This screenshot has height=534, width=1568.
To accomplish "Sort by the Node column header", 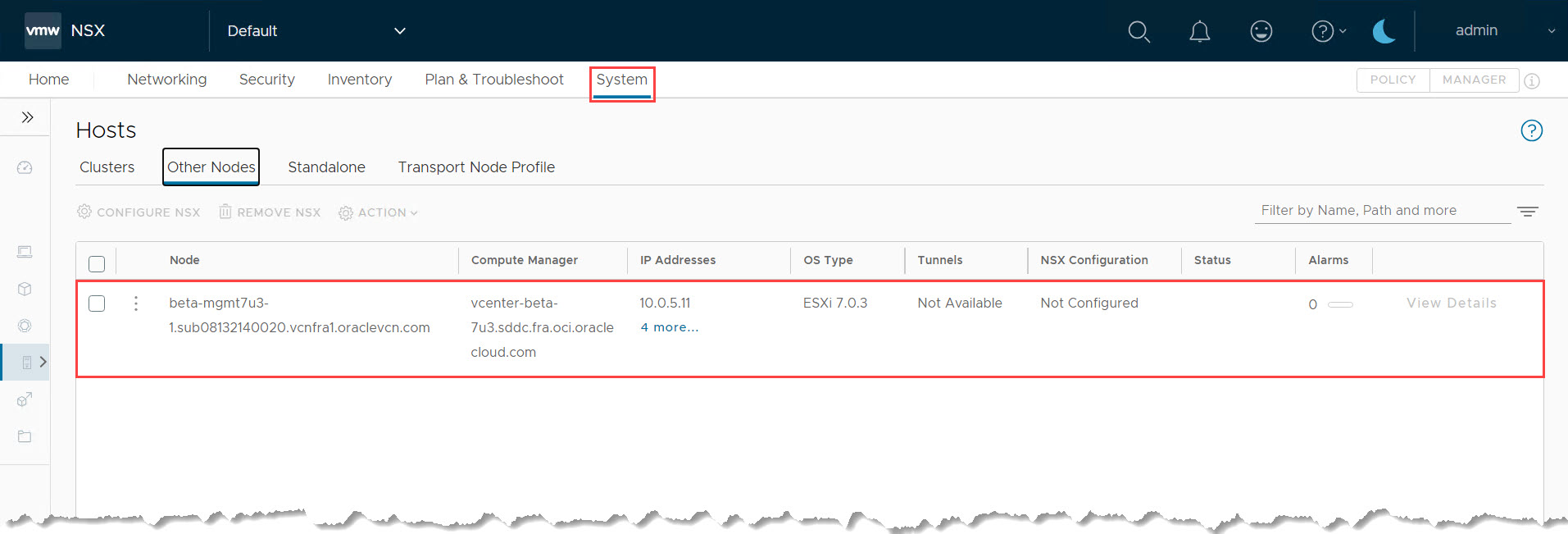I will click(184, 260).
